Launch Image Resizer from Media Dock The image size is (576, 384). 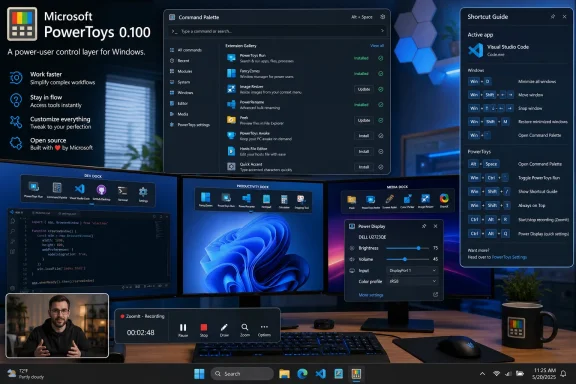(x=425, y=201)
